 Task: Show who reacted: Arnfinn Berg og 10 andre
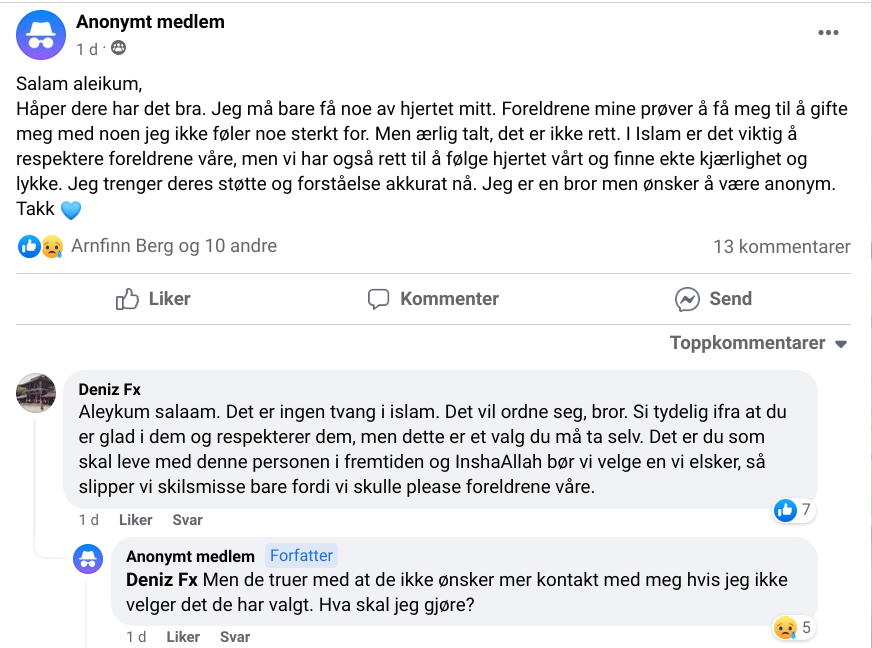pyautogui.click(x=174, y=246)
